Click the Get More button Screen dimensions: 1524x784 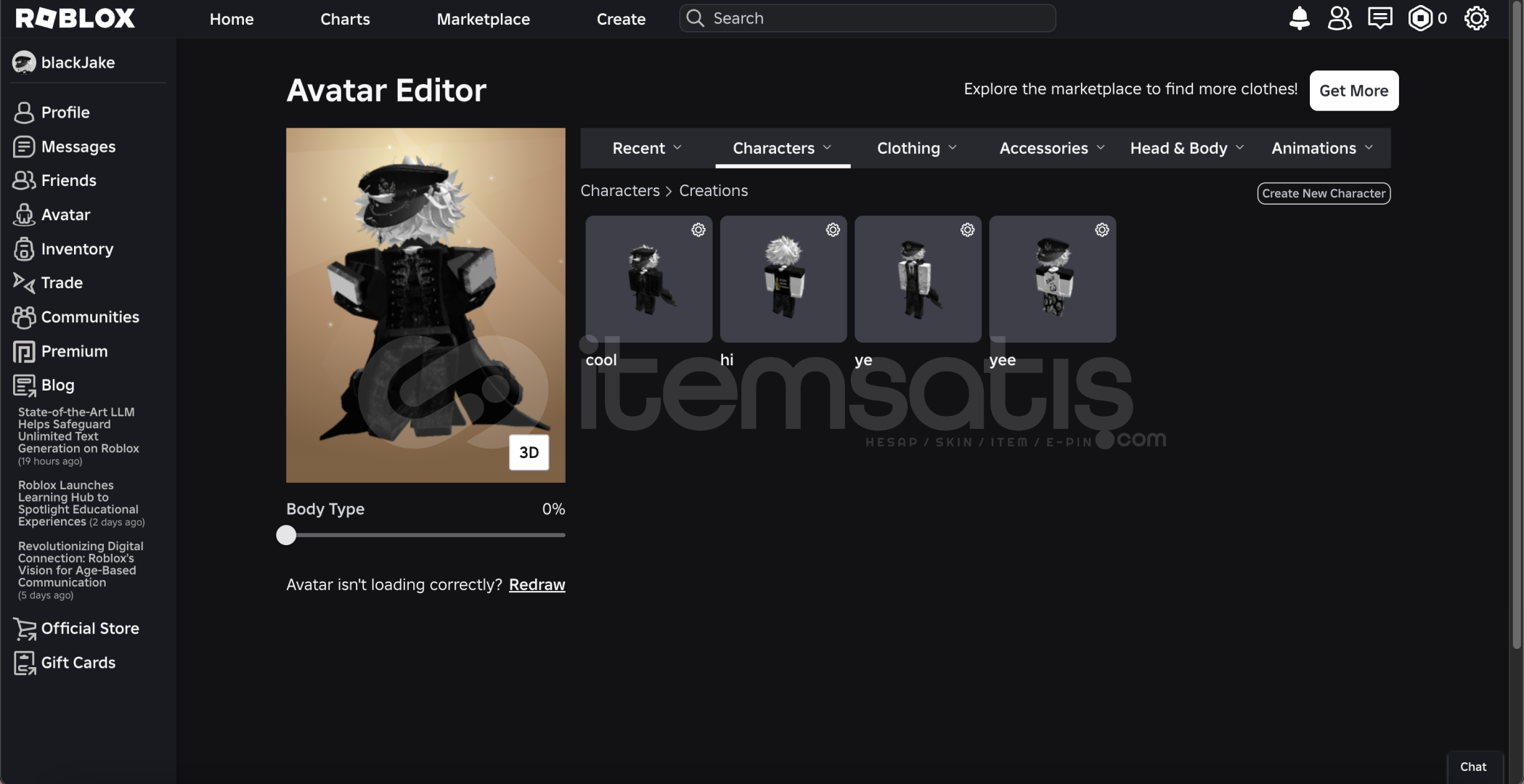[1353, 91]
